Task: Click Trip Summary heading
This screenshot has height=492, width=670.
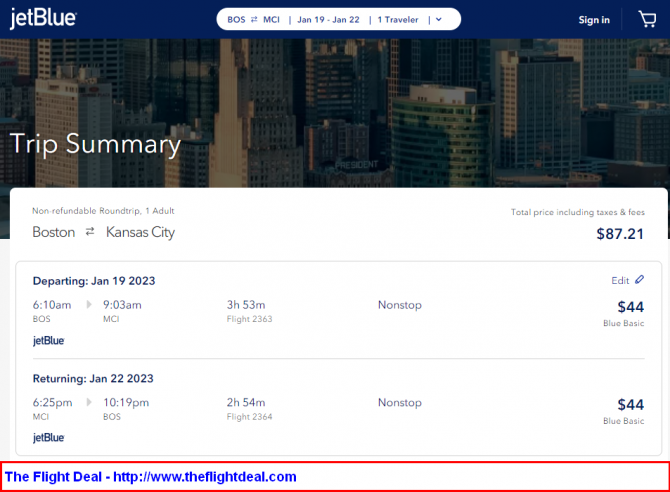Action: pyautogui.click(x=95, y=144)
